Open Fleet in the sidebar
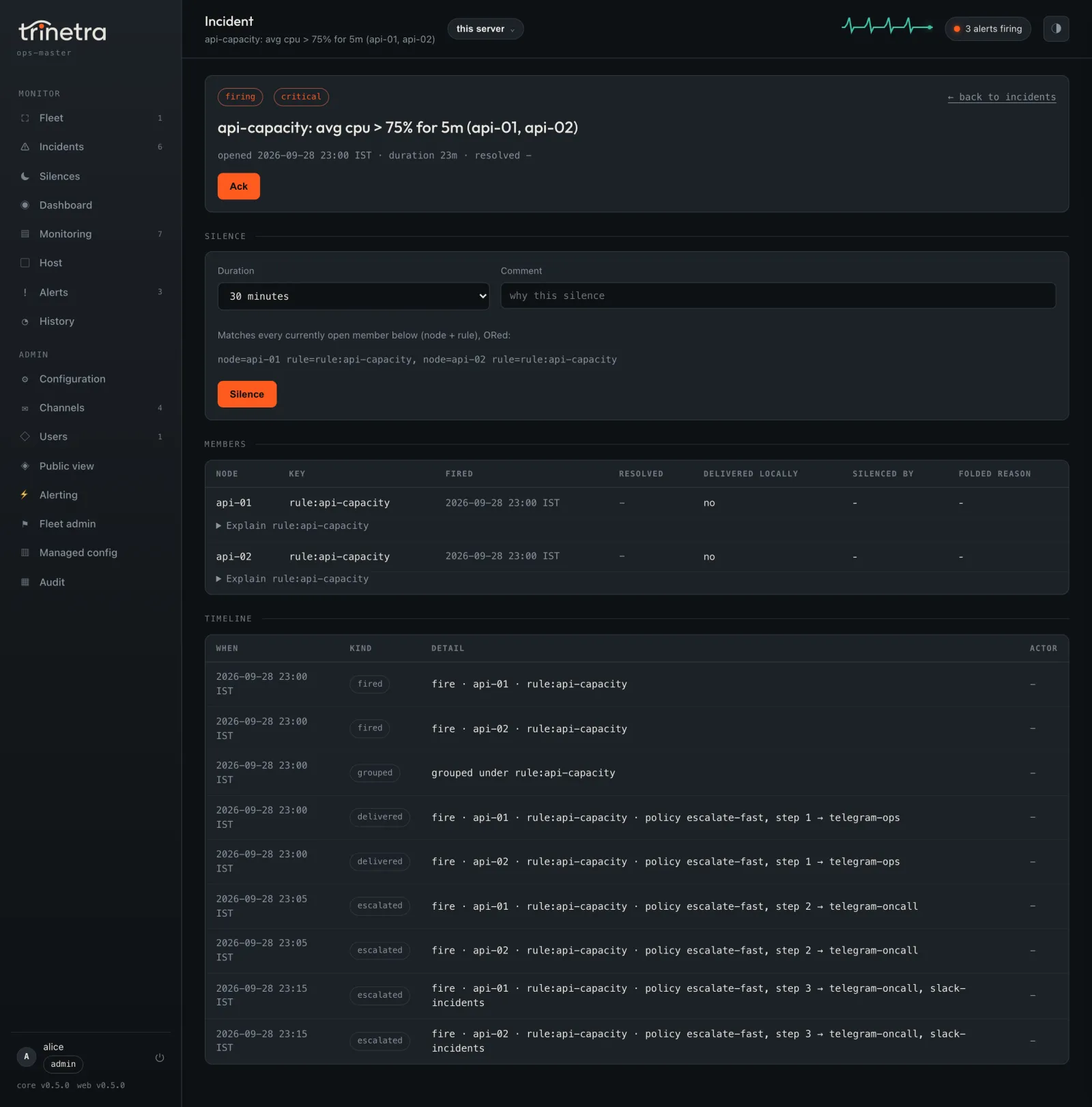 91,118
